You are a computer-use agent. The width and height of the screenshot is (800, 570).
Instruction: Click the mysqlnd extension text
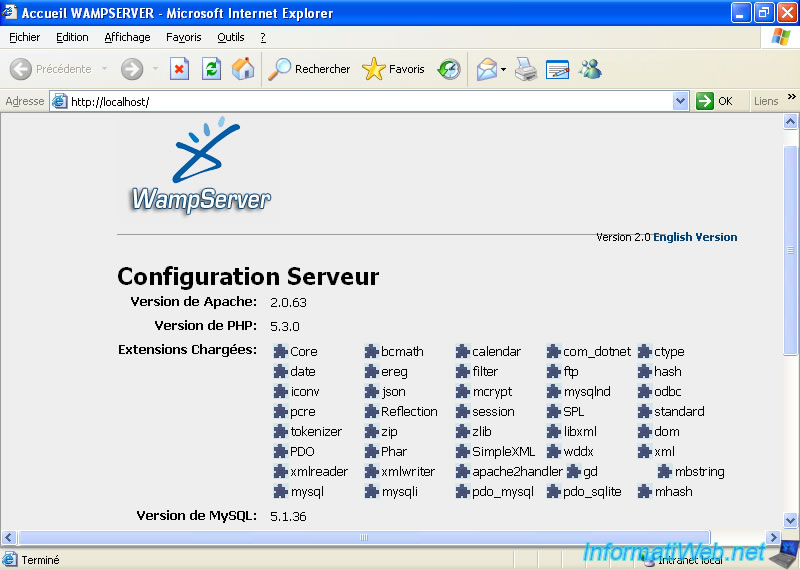point(587,392)
